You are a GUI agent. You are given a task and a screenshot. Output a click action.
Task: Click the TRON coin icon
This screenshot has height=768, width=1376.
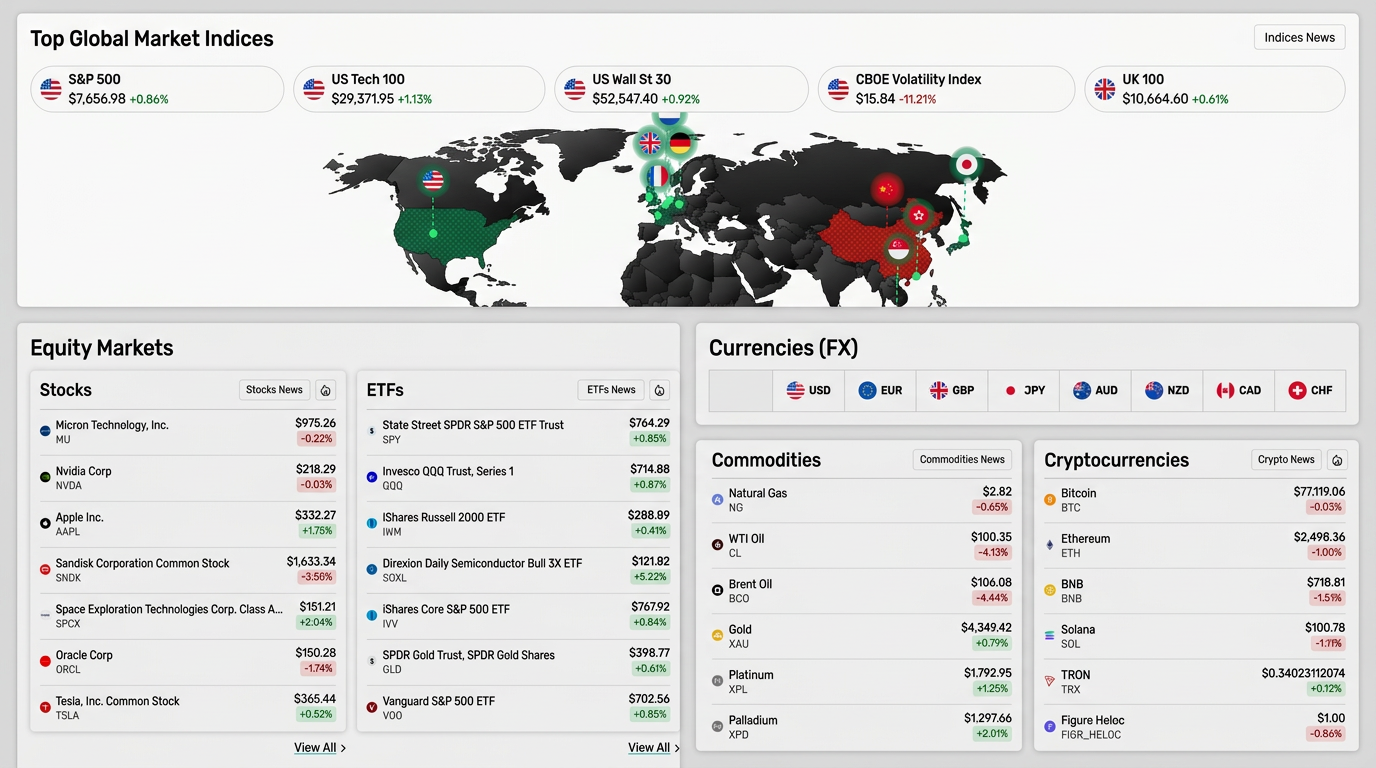coord(1050,681)
